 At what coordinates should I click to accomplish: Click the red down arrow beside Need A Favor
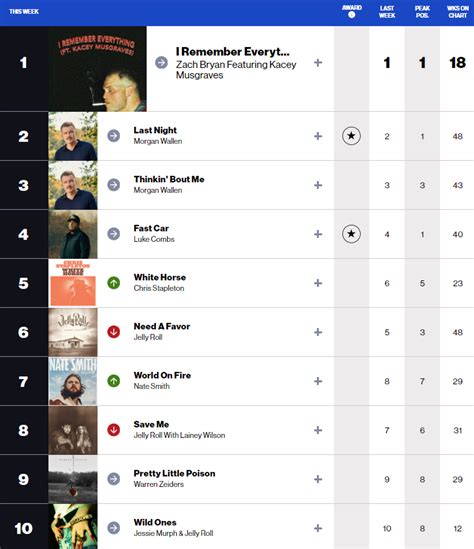[x=113, y=332]
